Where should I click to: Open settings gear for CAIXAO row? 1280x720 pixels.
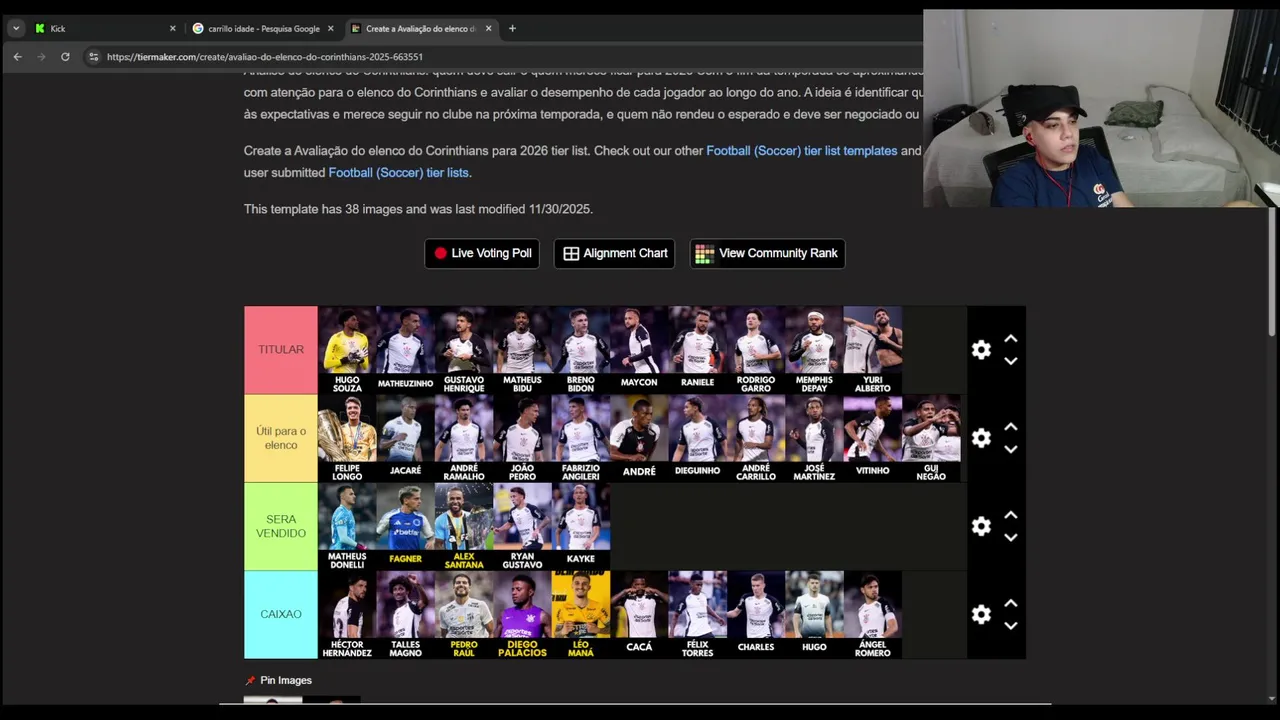tap(981, 614)
